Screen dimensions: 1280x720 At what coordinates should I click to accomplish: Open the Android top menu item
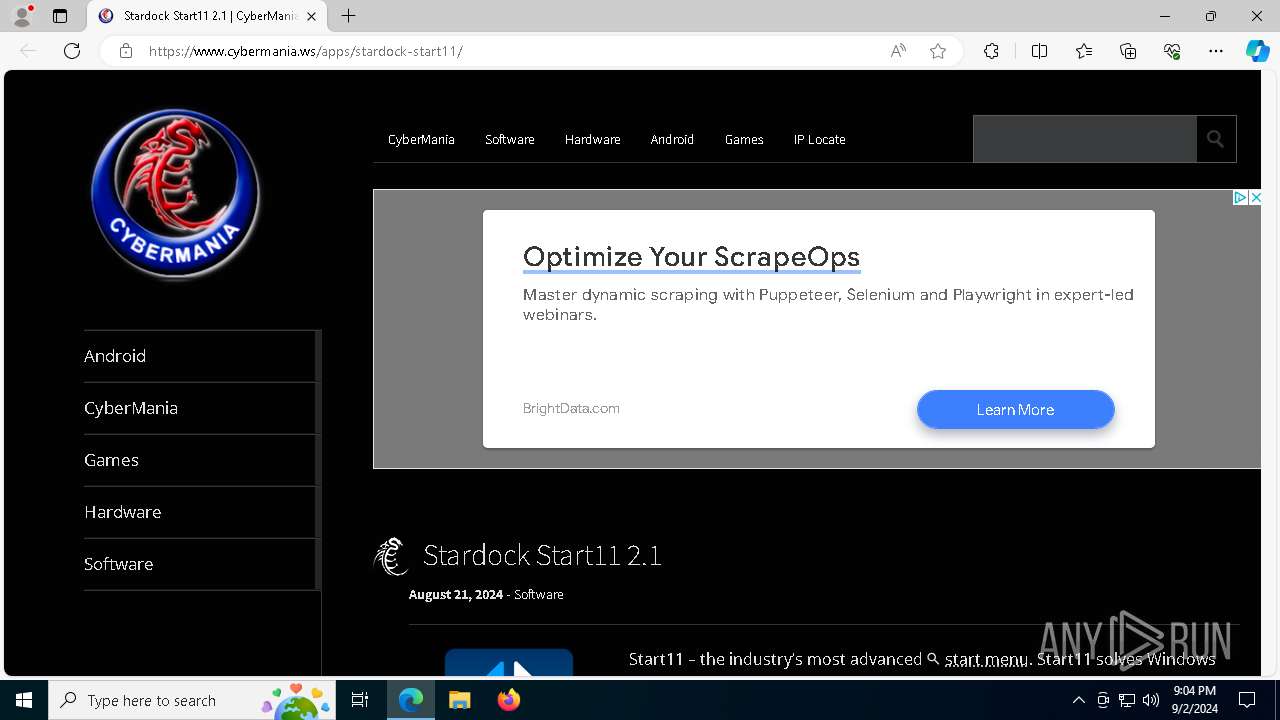(672, 140)
